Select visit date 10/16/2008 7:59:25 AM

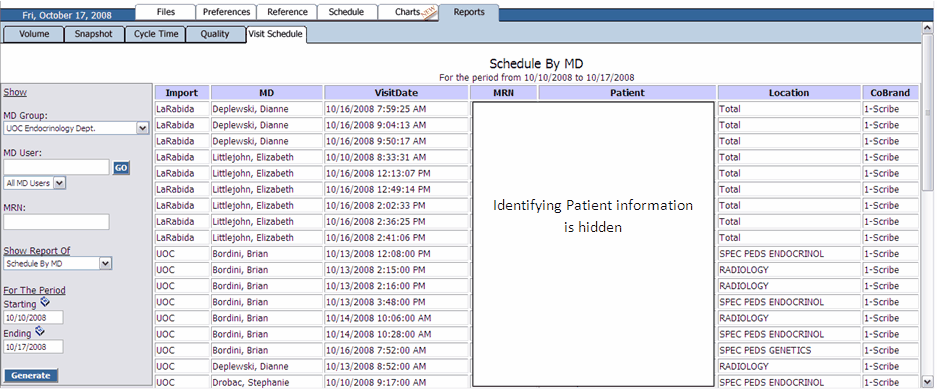click(396, 109)
